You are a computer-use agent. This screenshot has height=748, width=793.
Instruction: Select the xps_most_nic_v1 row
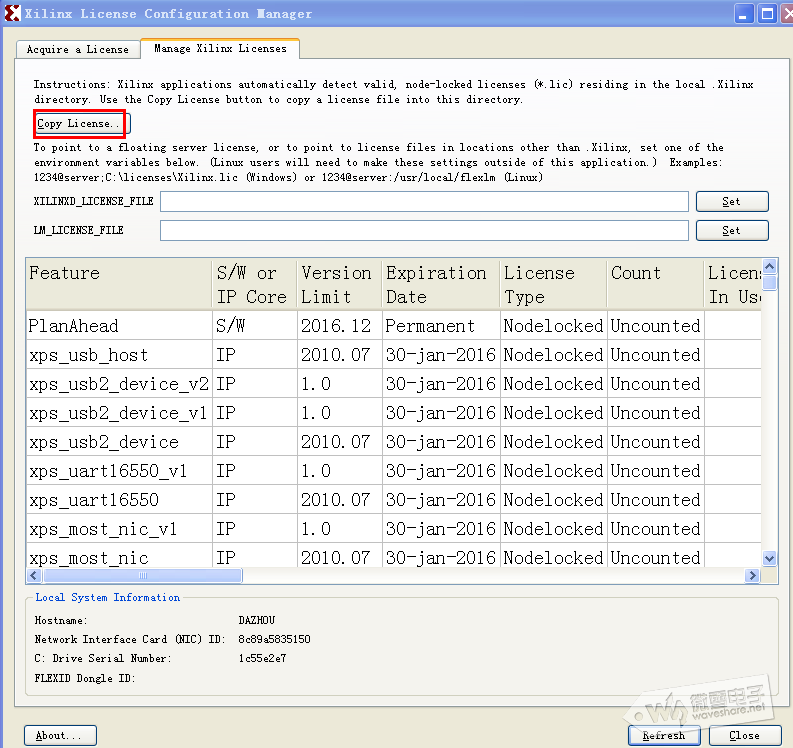click(393, 529)
